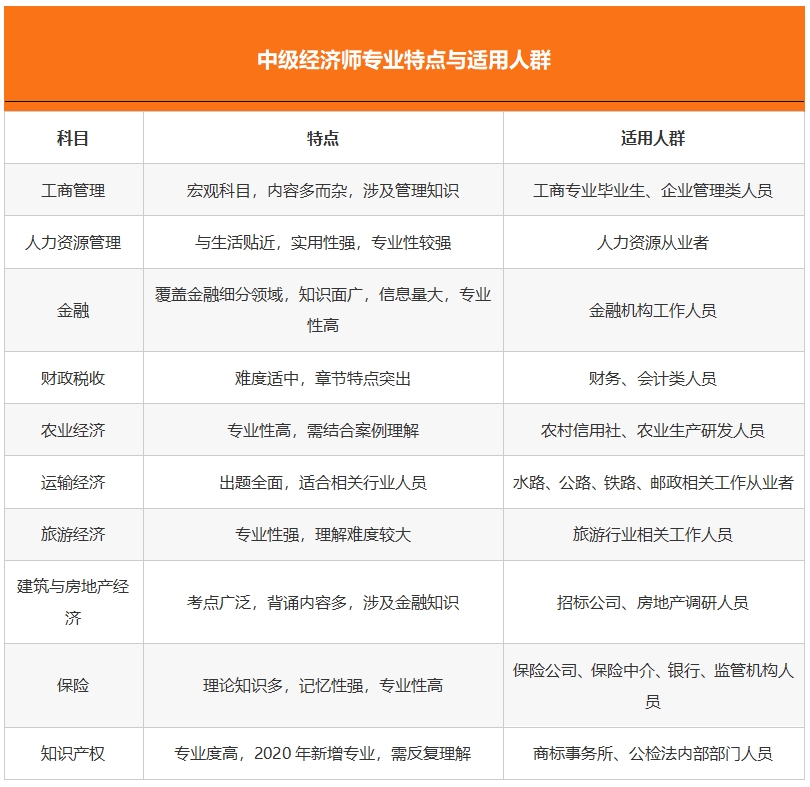
Task: Click 难度适中，章节特点突出 cell
Action: (x=323, y=379)
